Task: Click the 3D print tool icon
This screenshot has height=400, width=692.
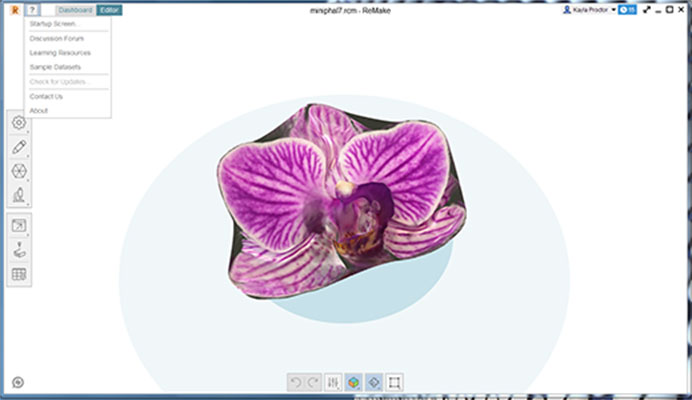Action: click(19, 250)
